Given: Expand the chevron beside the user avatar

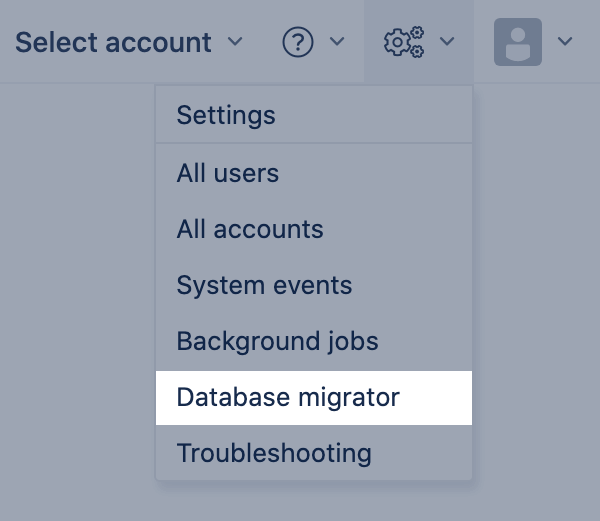Looking at the screenshot, I should (x=565, y=42).
